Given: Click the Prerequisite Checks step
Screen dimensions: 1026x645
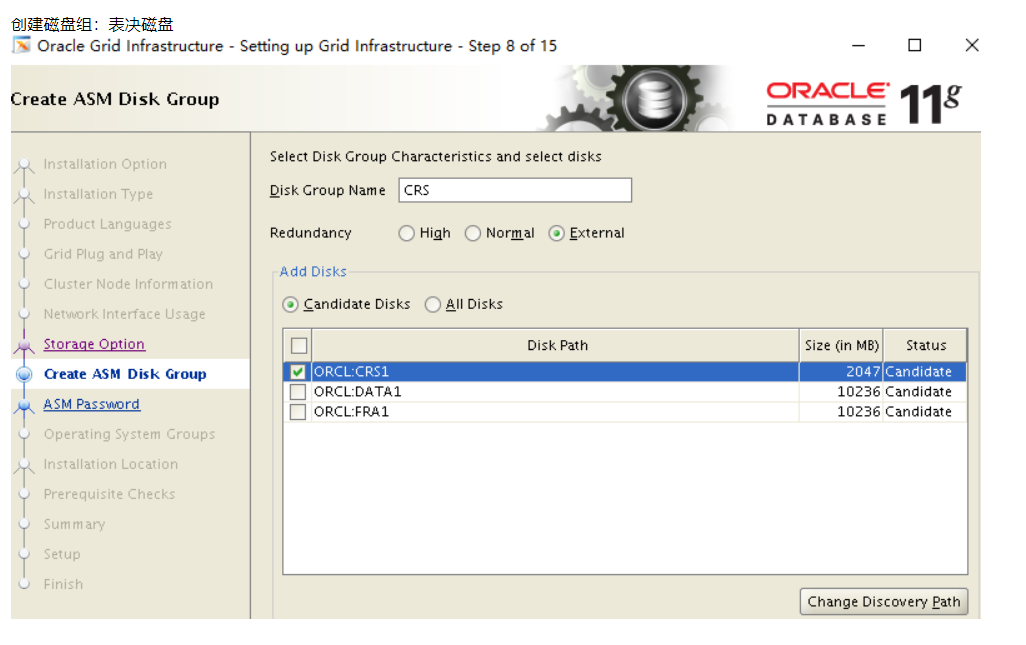Looking at the screenshot, I should pos(109,495).
